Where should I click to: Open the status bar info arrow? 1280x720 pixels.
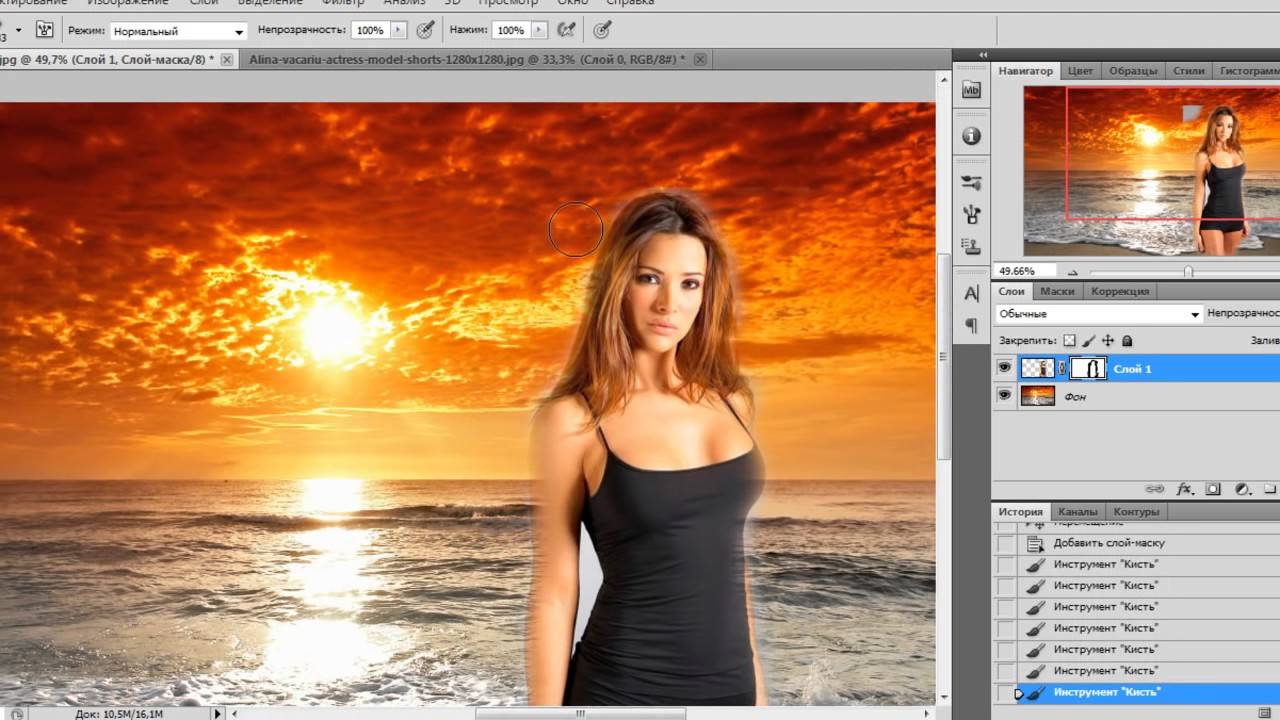point(218,714)
